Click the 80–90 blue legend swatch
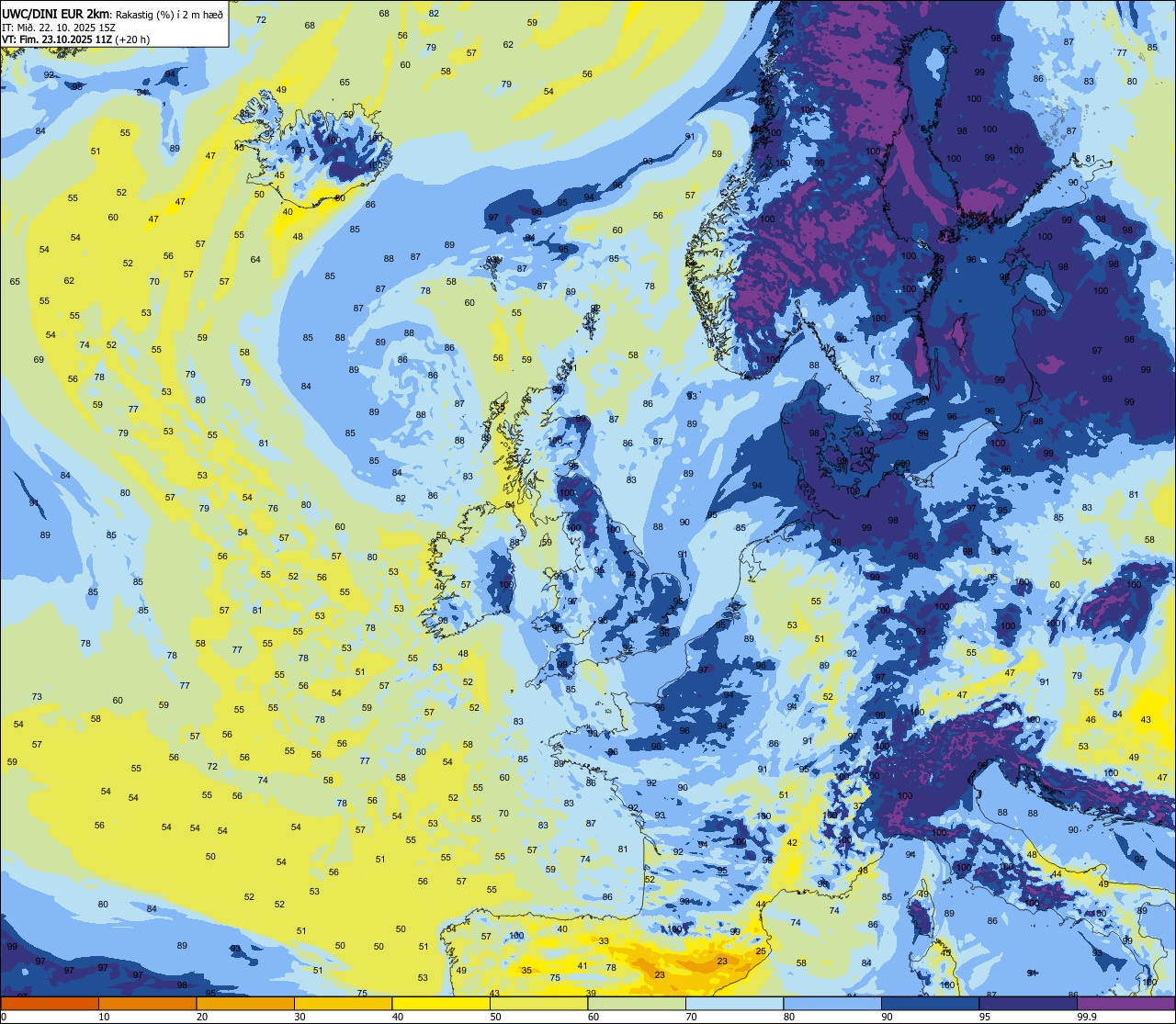This screenshot has height=1024, width=1176. pos(832,1004)
